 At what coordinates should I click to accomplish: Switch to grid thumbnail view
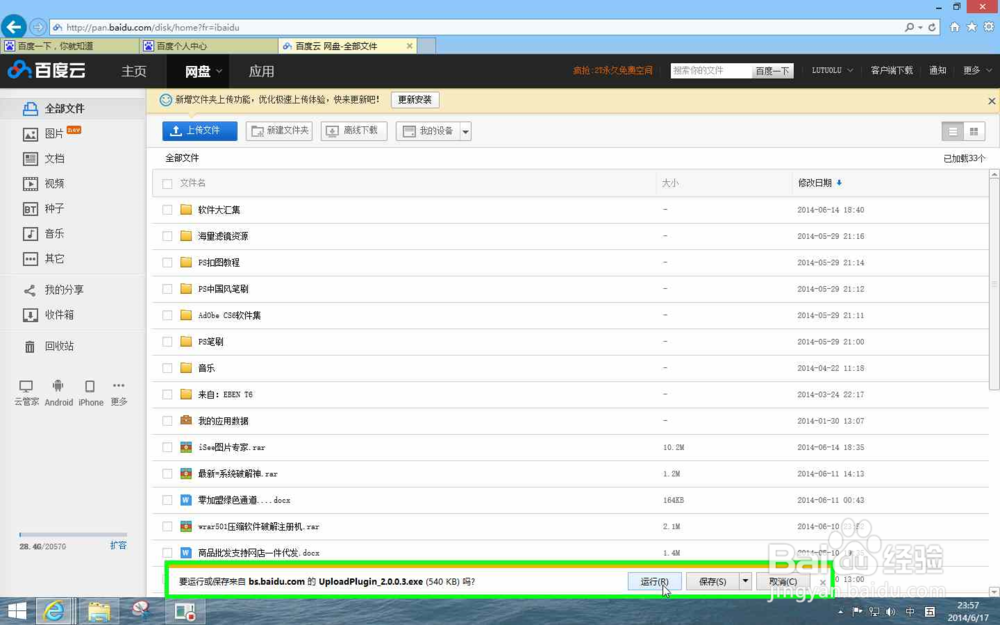tap(974, 131)
